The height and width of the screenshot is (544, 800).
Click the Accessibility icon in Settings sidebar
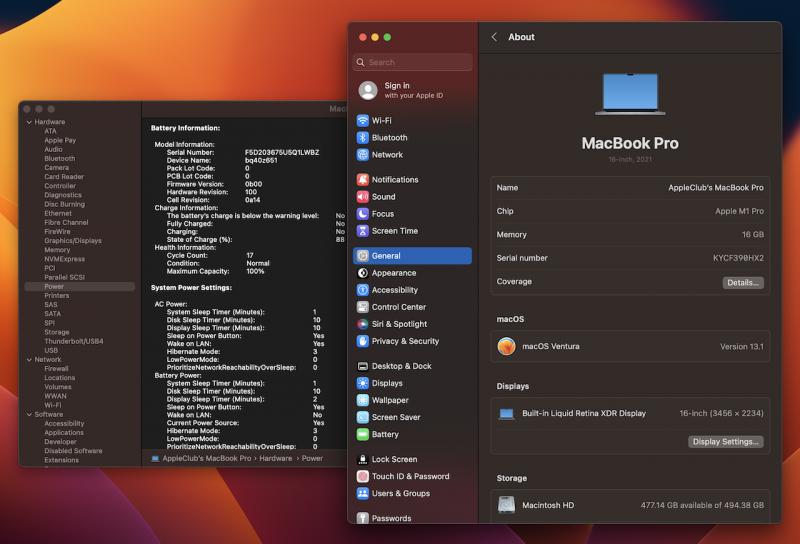(362, 290)
